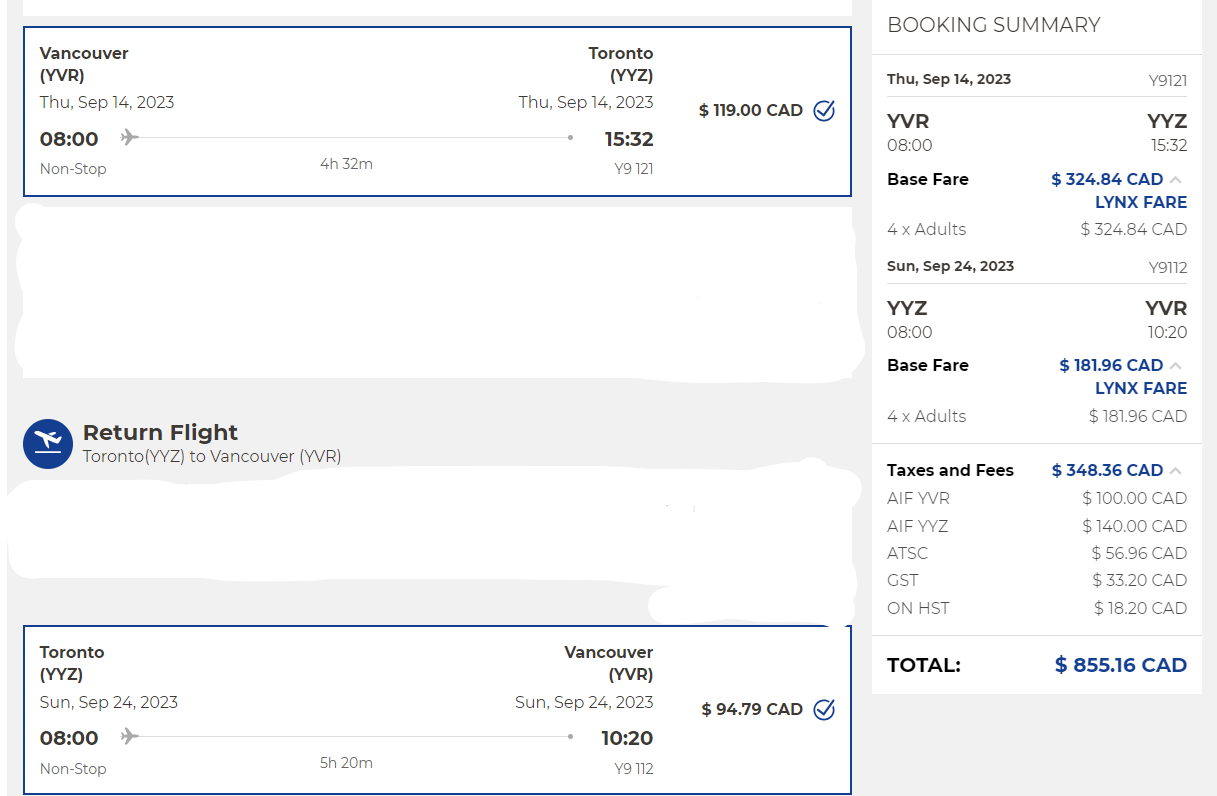
Task: Toggle checkmark beside $119.00 CAD fare
Action: pos(824,111)
